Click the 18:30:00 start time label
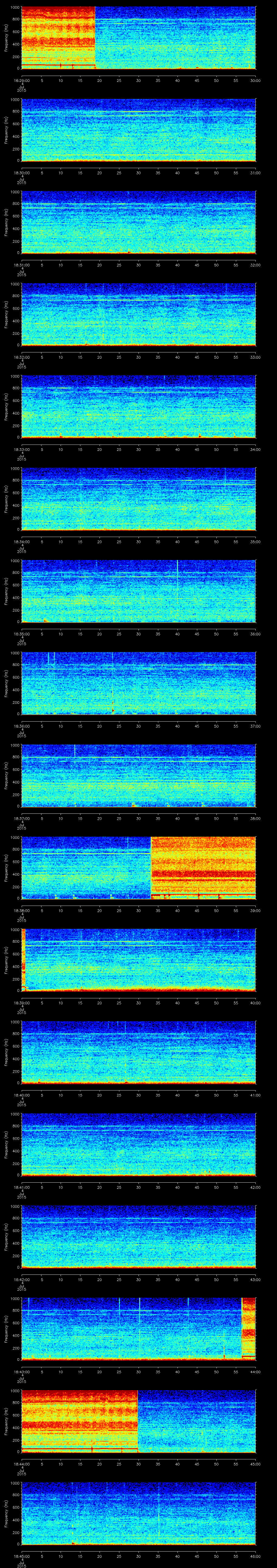This screenshot has height=1568, width=277. 21,173
